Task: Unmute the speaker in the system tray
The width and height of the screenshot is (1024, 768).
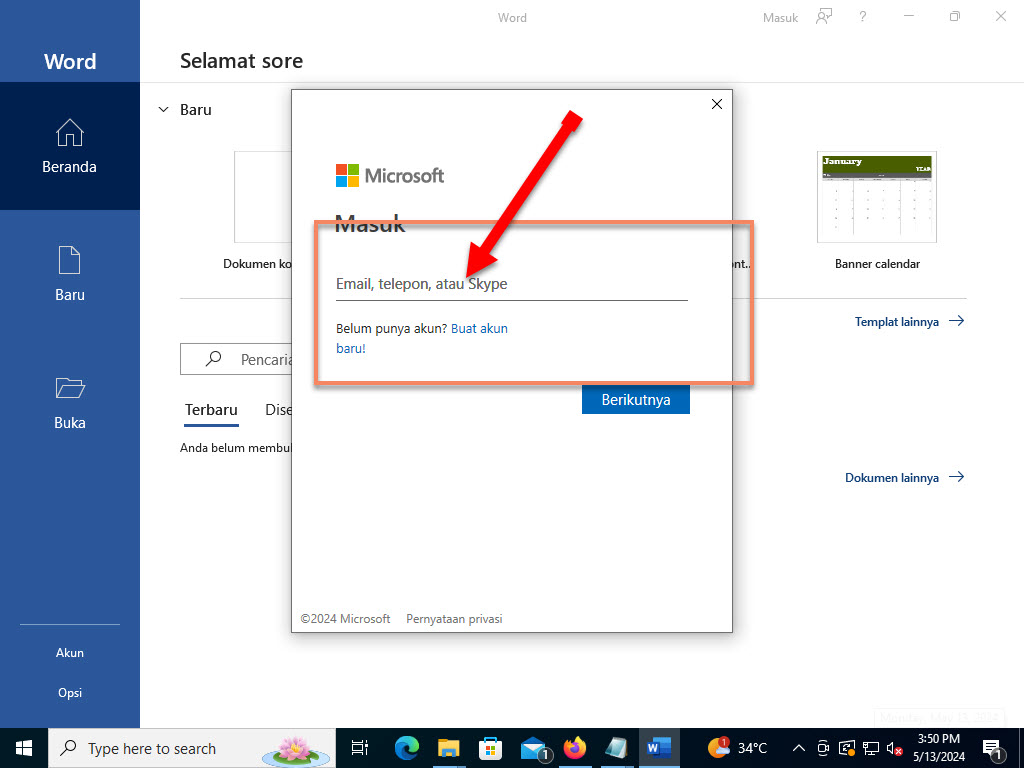Action: click(893, 747)
